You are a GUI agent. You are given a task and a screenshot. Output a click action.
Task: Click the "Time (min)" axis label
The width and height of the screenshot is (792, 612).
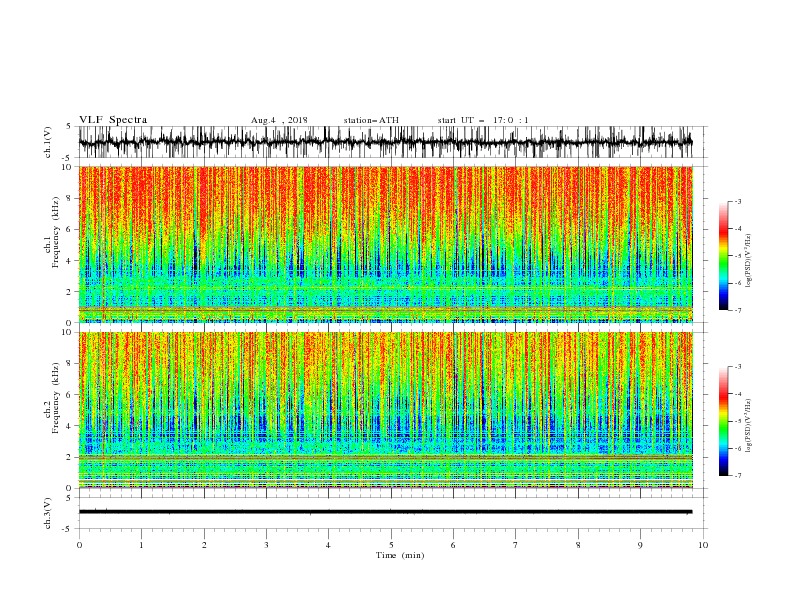(x=400, y=555)
